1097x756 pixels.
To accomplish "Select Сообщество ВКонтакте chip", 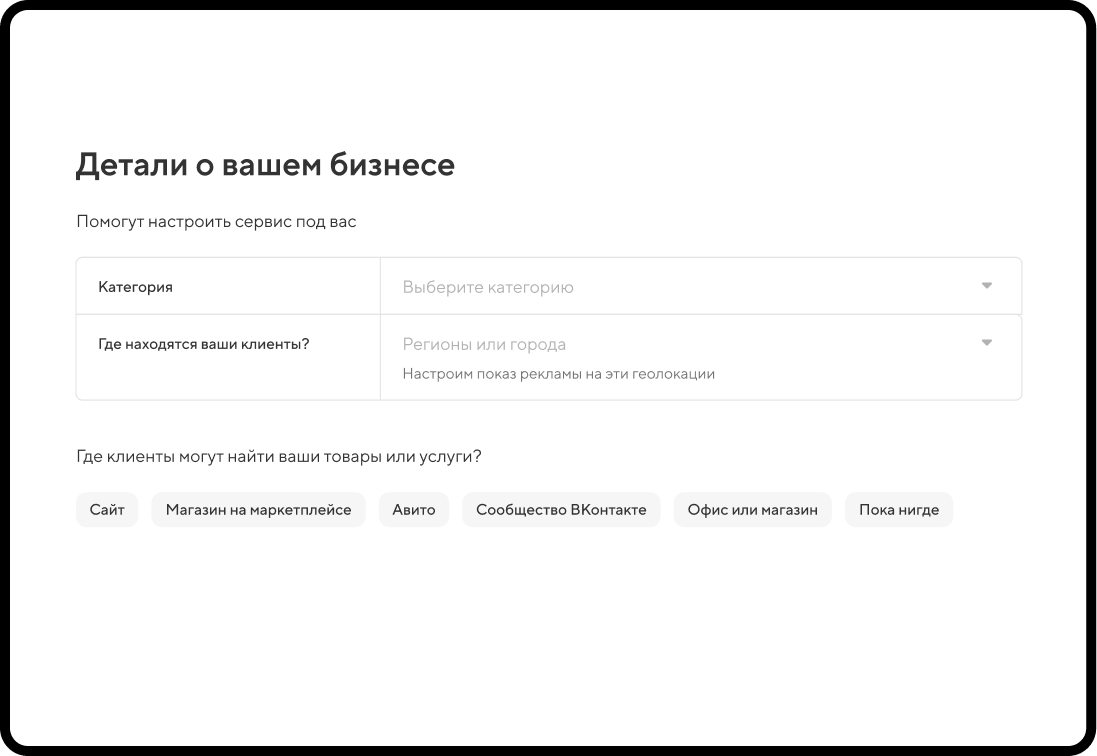I will coord(561,509).
